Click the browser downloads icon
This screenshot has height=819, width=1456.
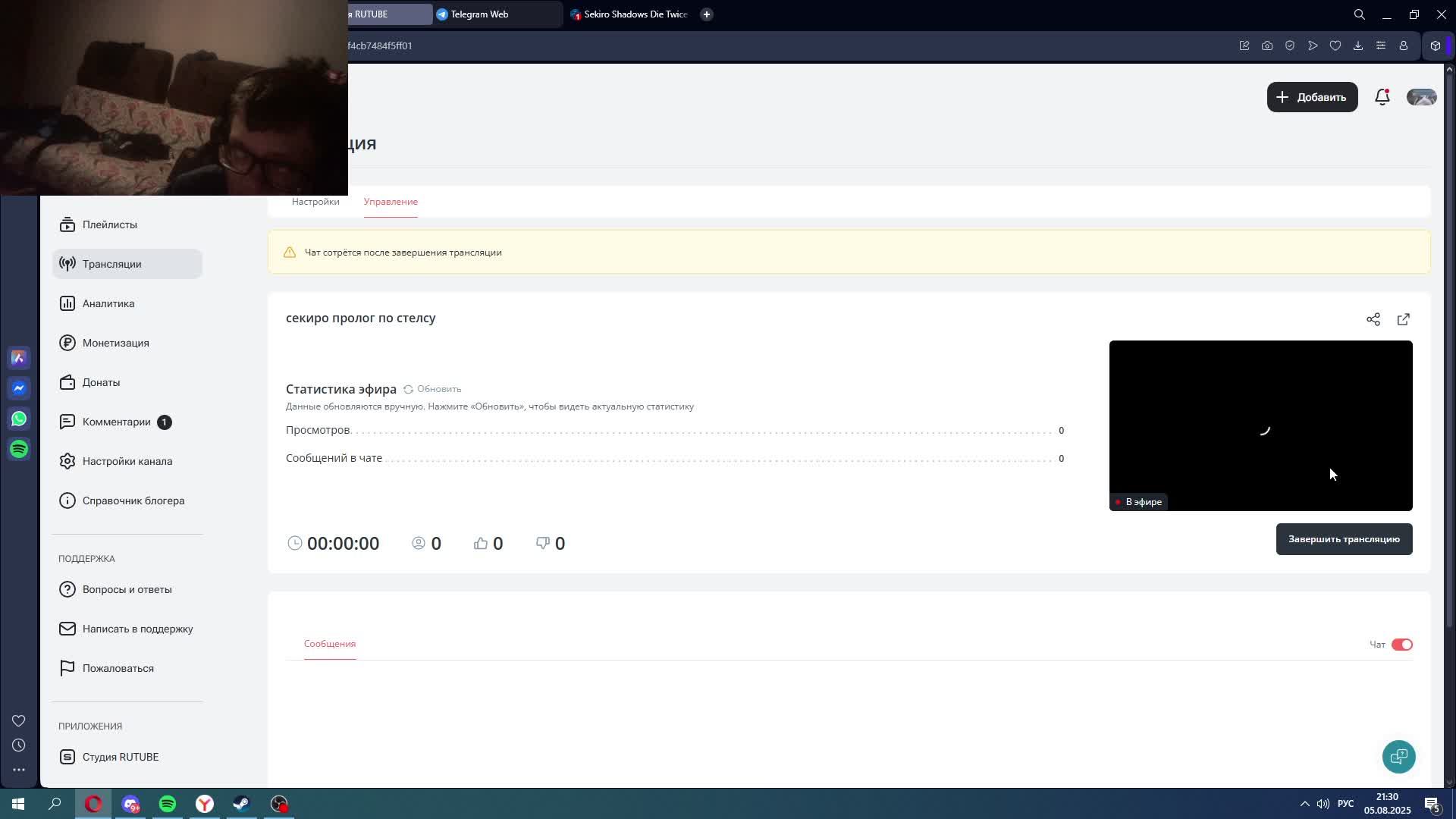point(1358,45)
